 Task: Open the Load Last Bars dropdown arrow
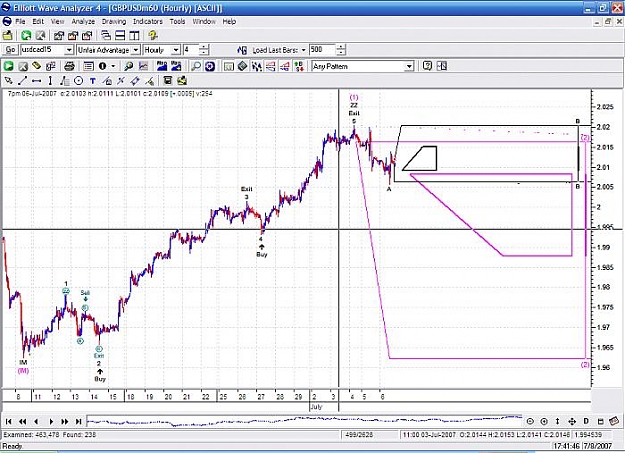click(x=303, y=50)
